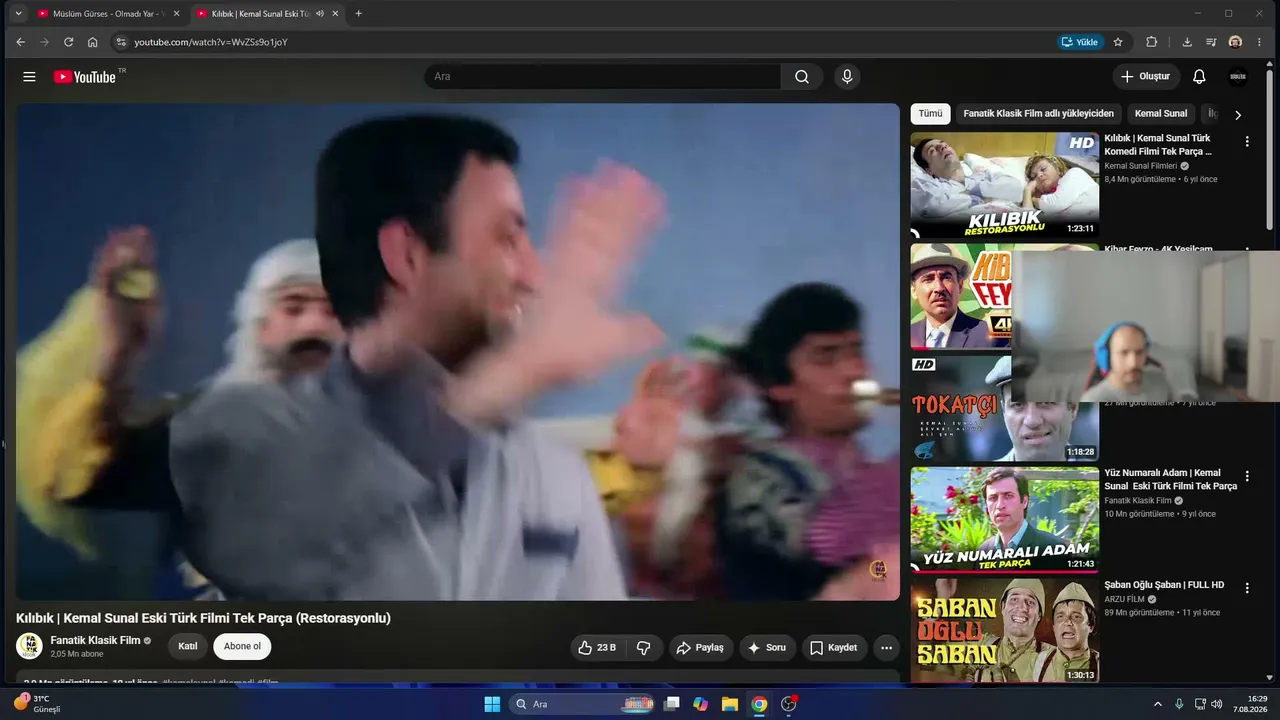Click the main Kılıbık video player
This screenshot has width=1280, height=720.
(458, 352)
